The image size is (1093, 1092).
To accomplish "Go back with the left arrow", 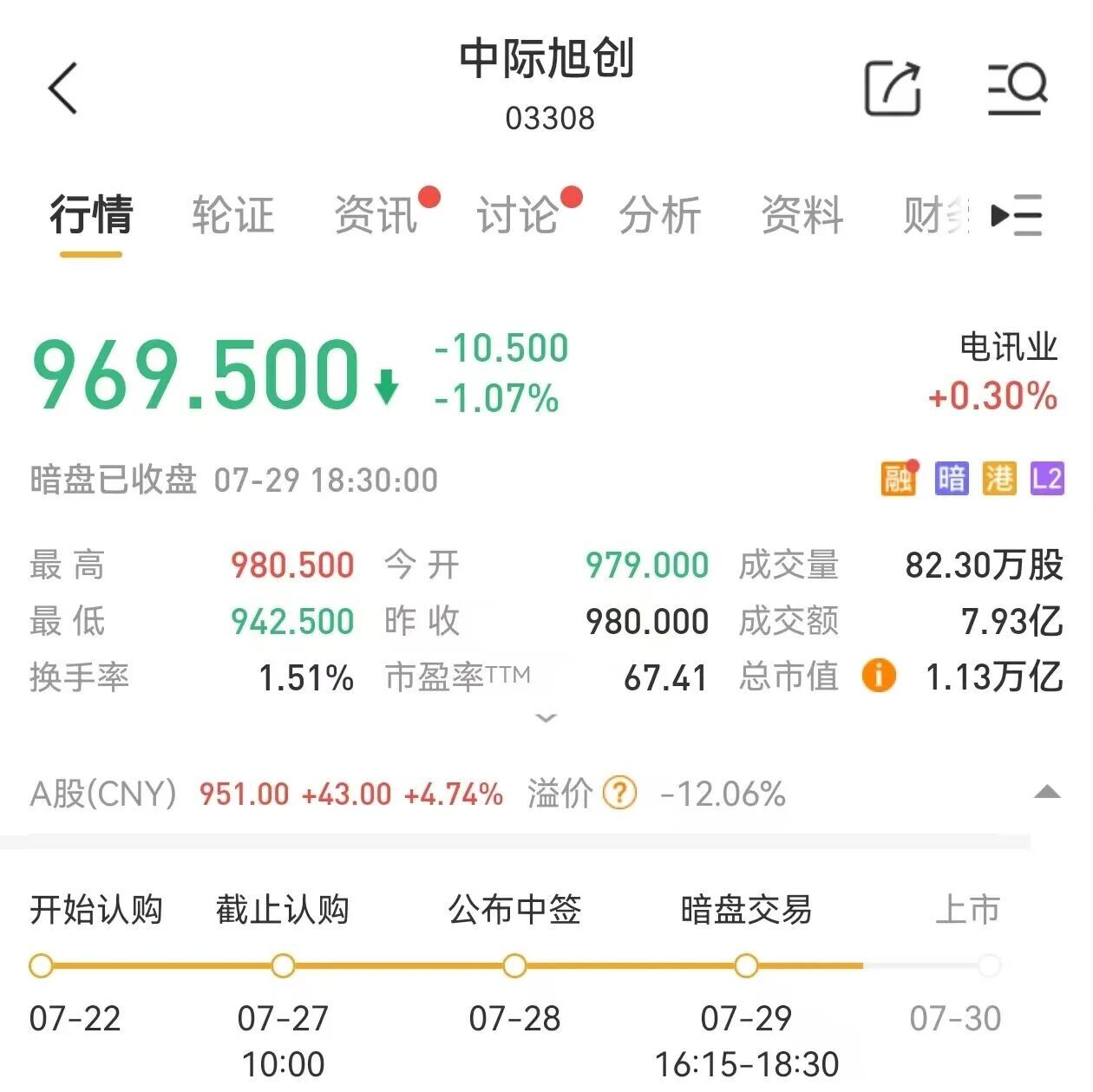I will tap(63, 88).
